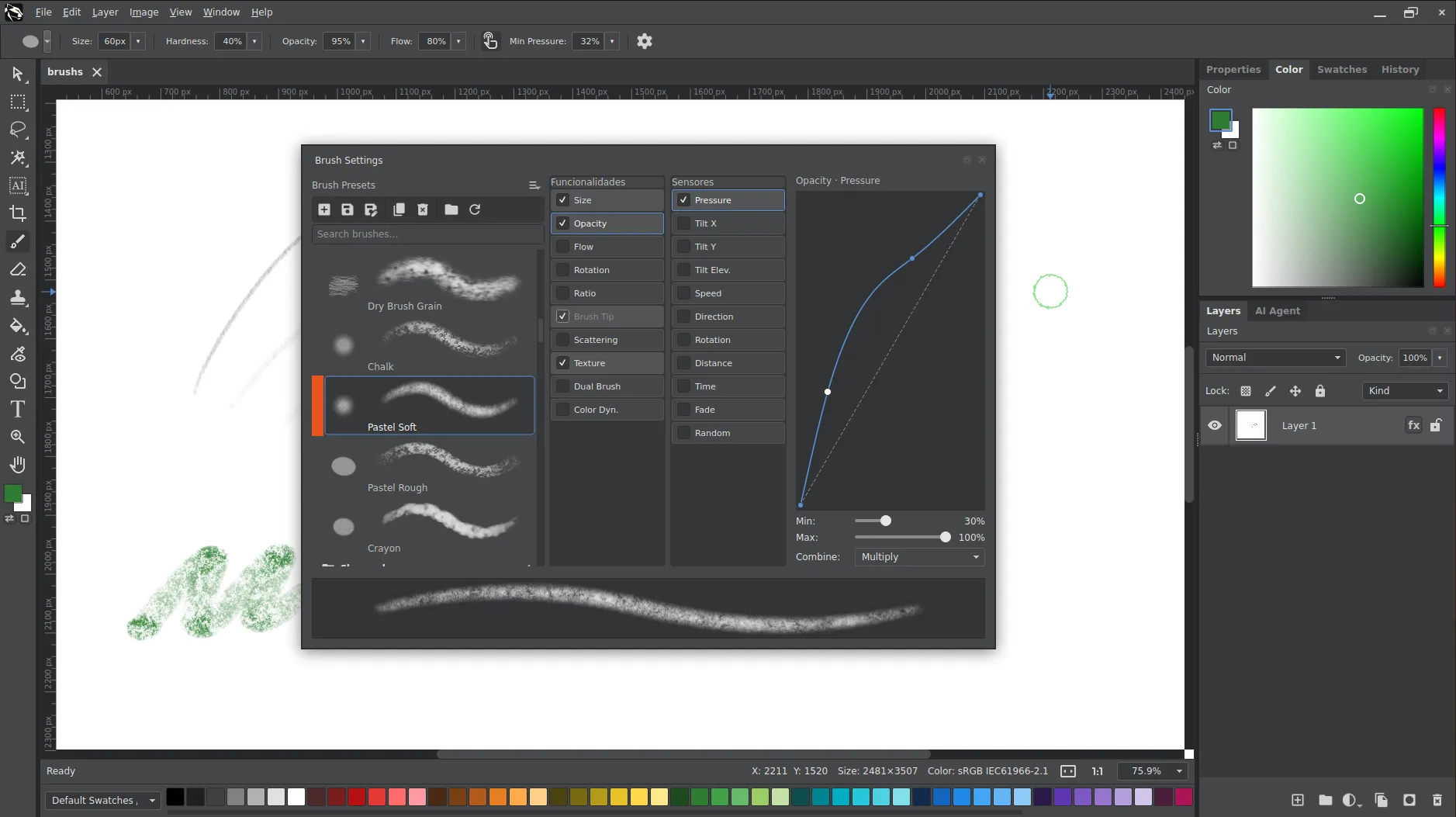Viewport: 1456px width, 817px height.
Task: Select the Clone Stamp tool
Action: pos(18,297)
